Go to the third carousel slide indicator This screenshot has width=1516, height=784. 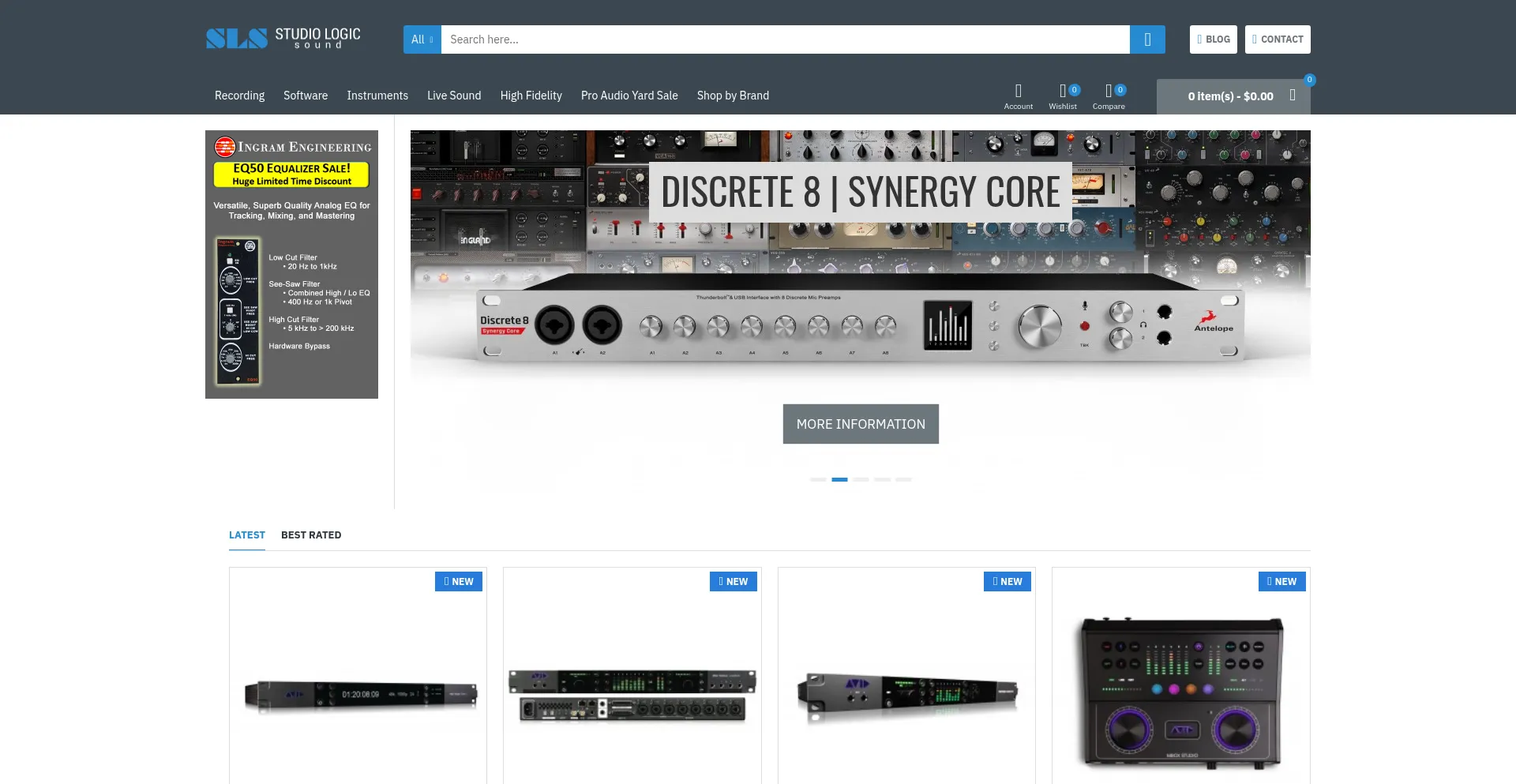[861, 479]
